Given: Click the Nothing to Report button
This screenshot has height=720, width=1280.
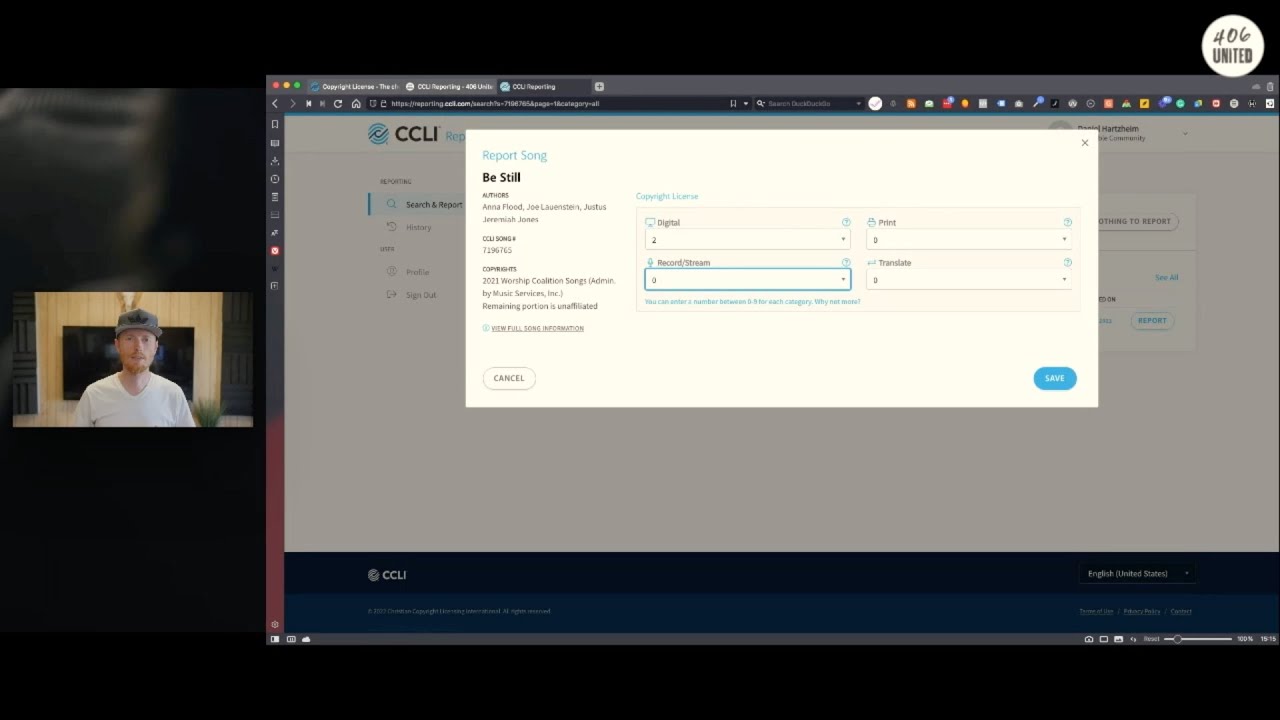Looking at the screenshot, I should pyautogui.click(x=1136, y=221).
